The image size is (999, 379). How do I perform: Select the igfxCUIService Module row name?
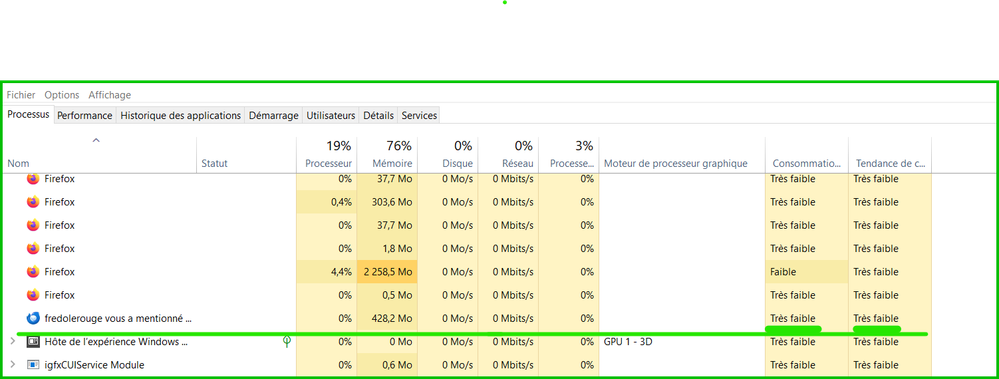[x=94, y=365]
